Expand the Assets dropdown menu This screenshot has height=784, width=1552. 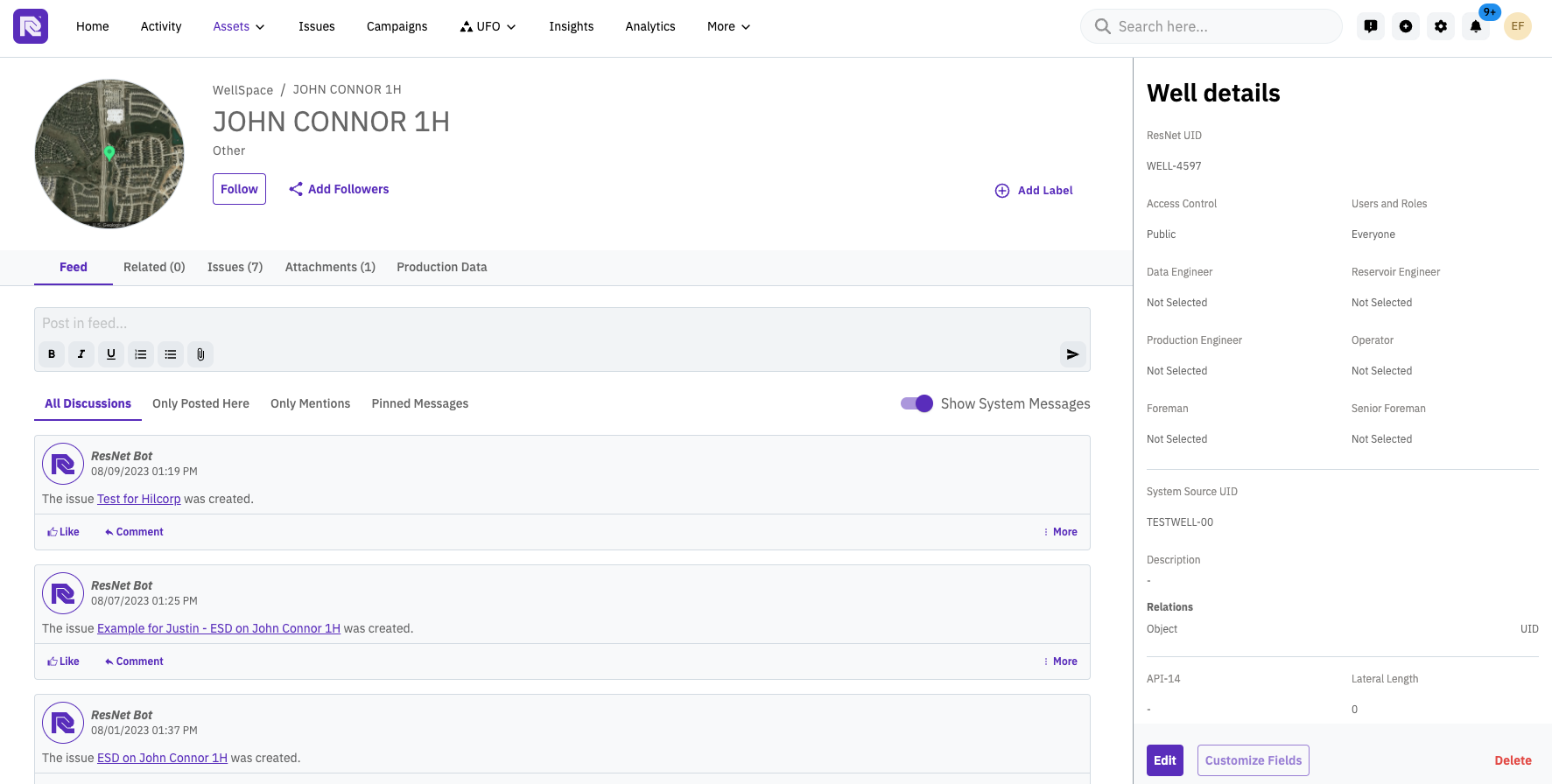[x=239, y=26]
